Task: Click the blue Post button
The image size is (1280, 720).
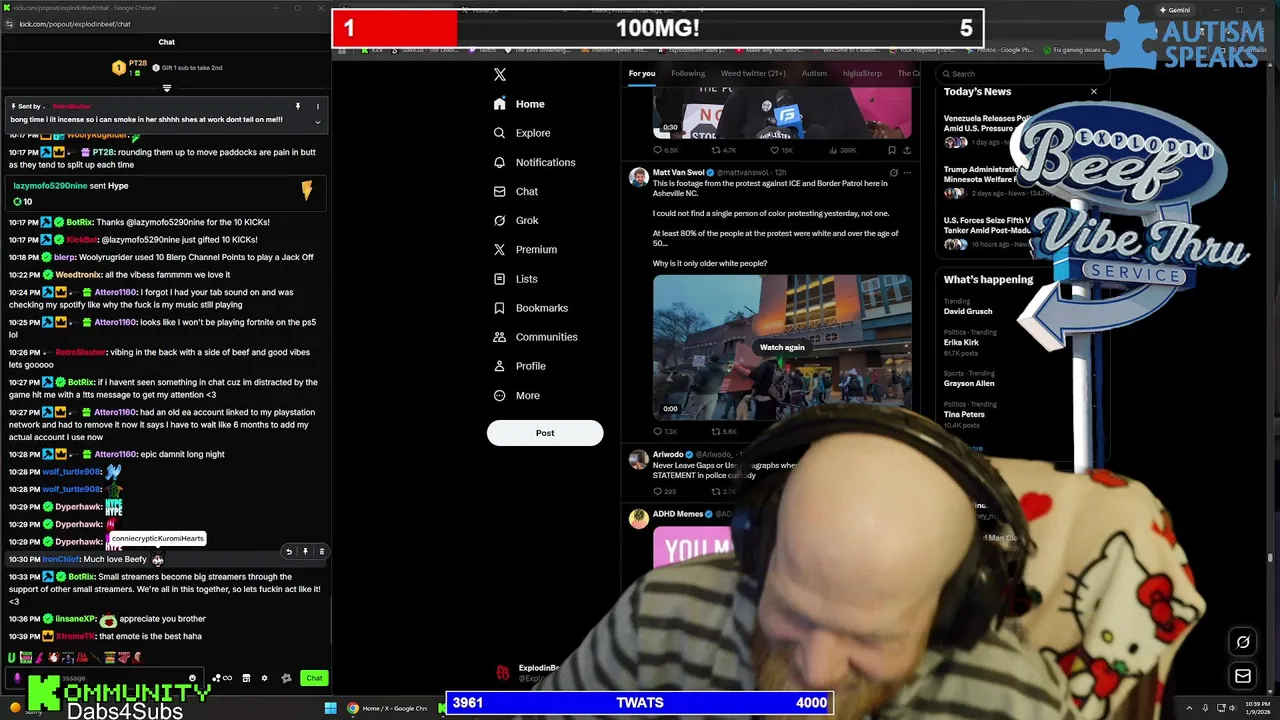Action: 545,433
